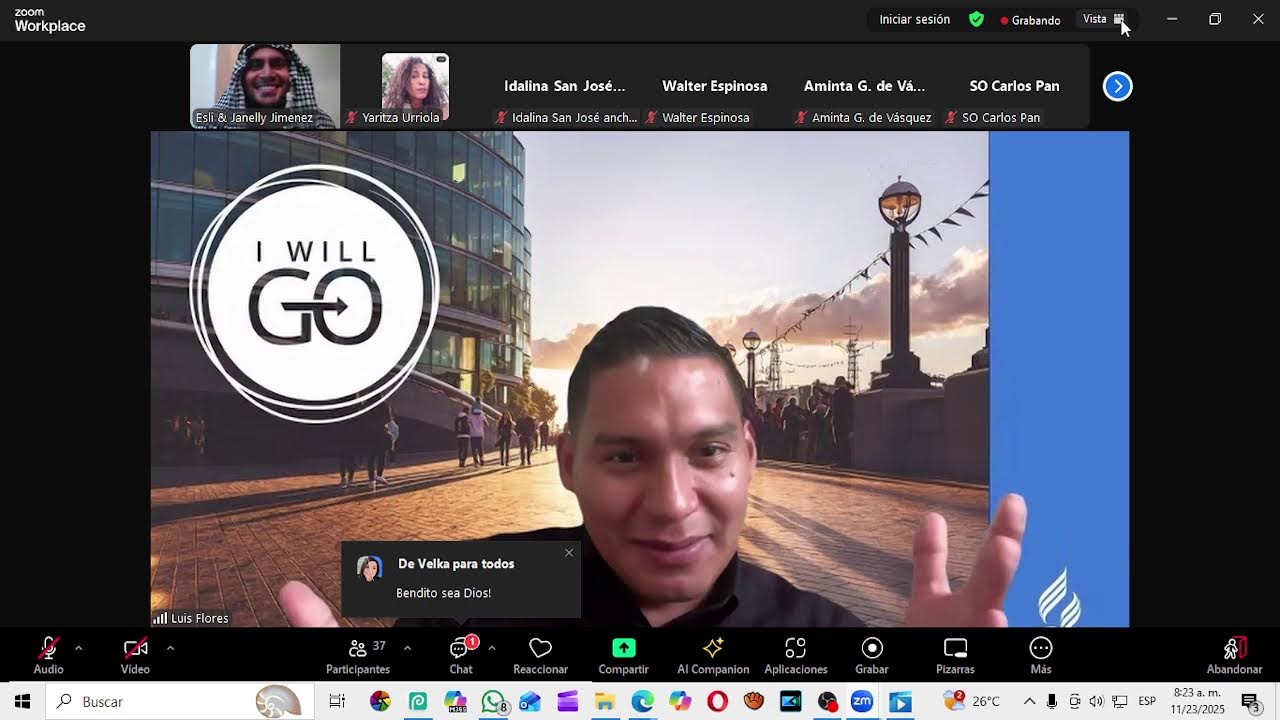Open Copilot from the taskbar

pos(680,702)
